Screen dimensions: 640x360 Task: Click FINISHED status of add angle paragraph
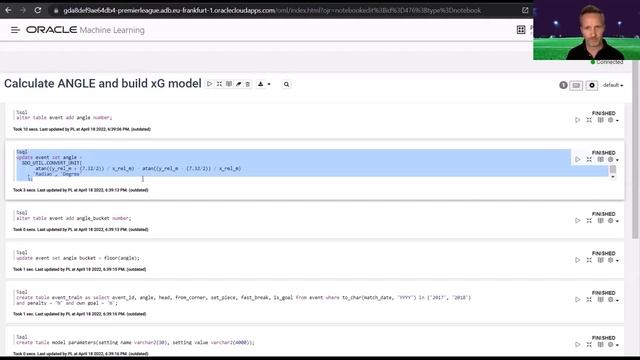(x=603, y=113)
